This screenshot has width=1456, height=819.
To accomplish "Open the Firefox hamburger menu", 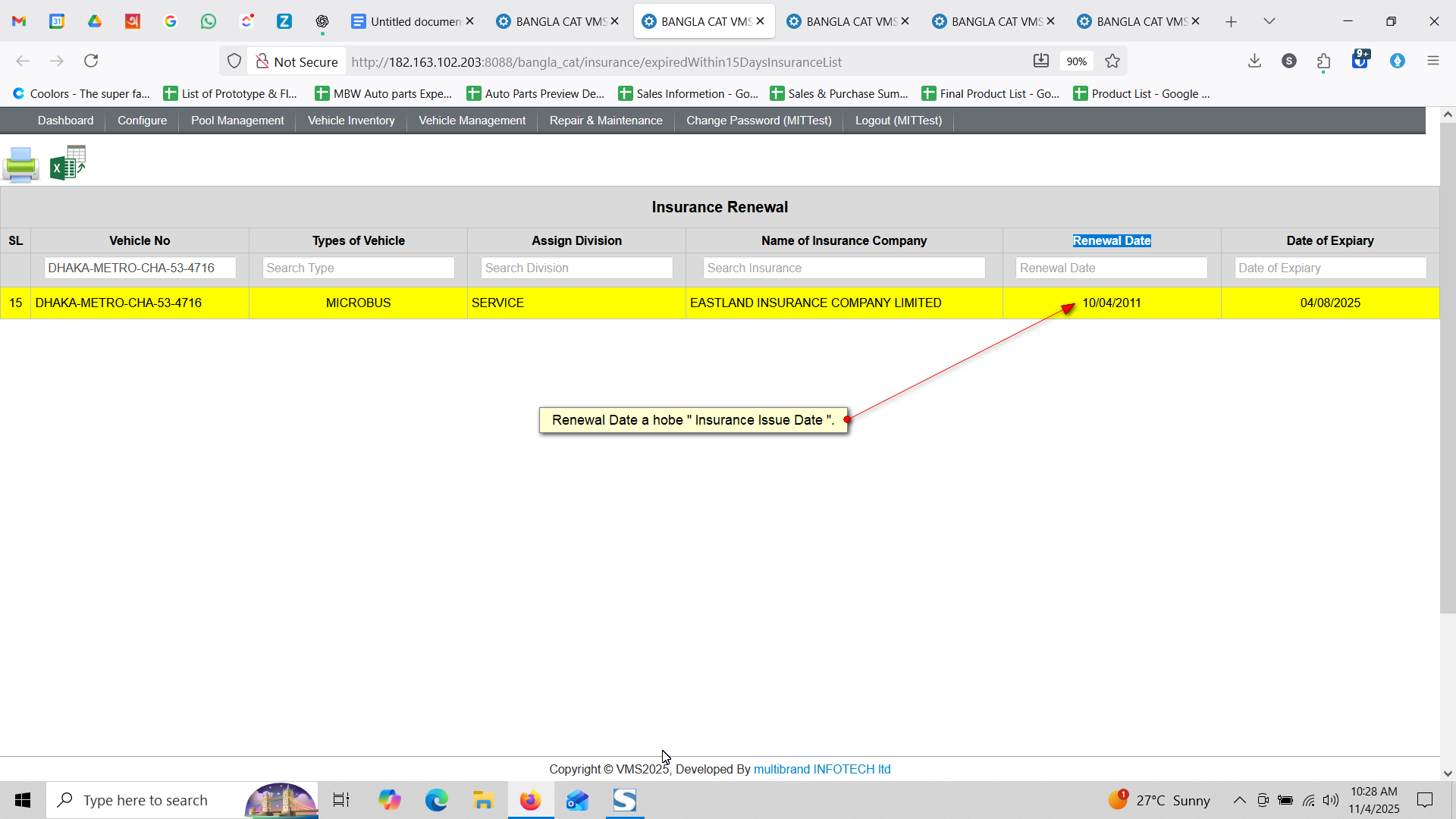I will tap(1432, 61).
